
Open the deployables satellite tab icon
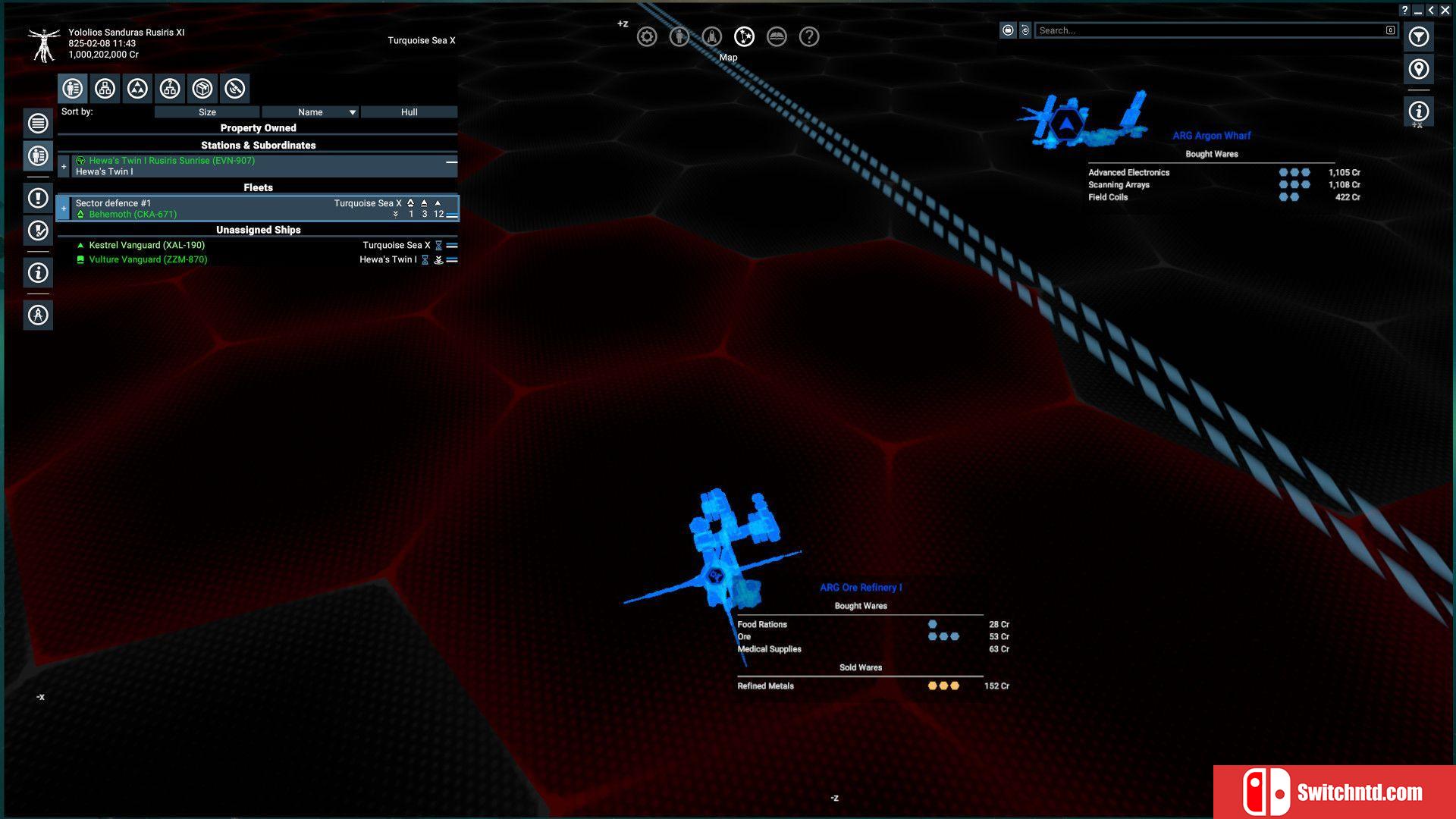[235, 89]
